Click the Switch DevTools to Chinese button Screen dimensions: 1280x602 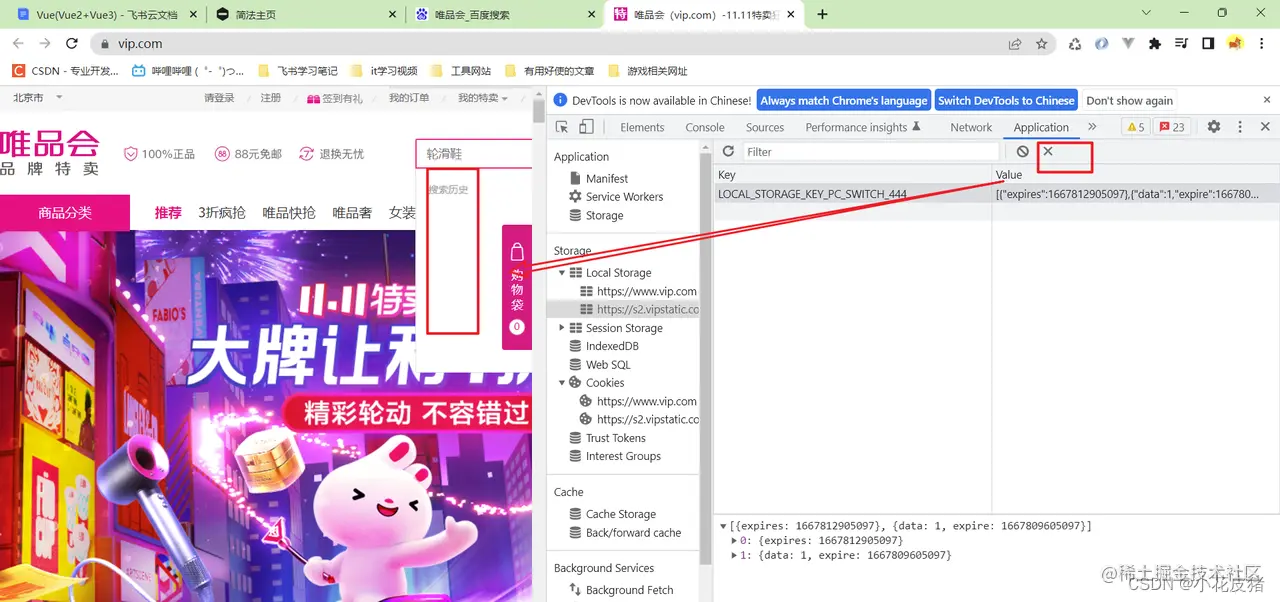[x=1006, y=100]
